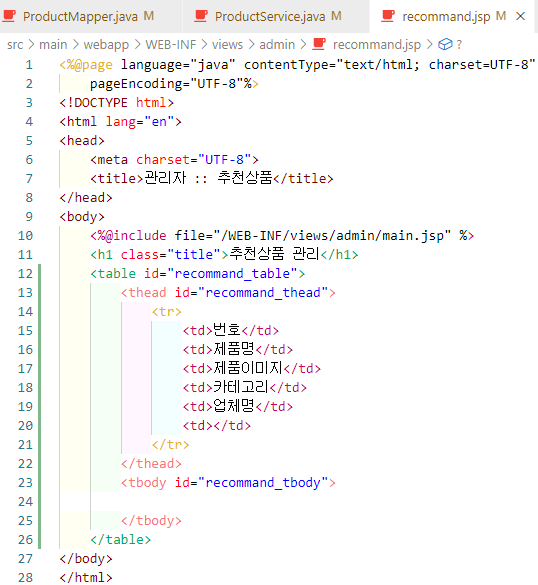The image size is (538, 585).
Task: Click the closing </body> tag
Action: (x=85, y=559)
